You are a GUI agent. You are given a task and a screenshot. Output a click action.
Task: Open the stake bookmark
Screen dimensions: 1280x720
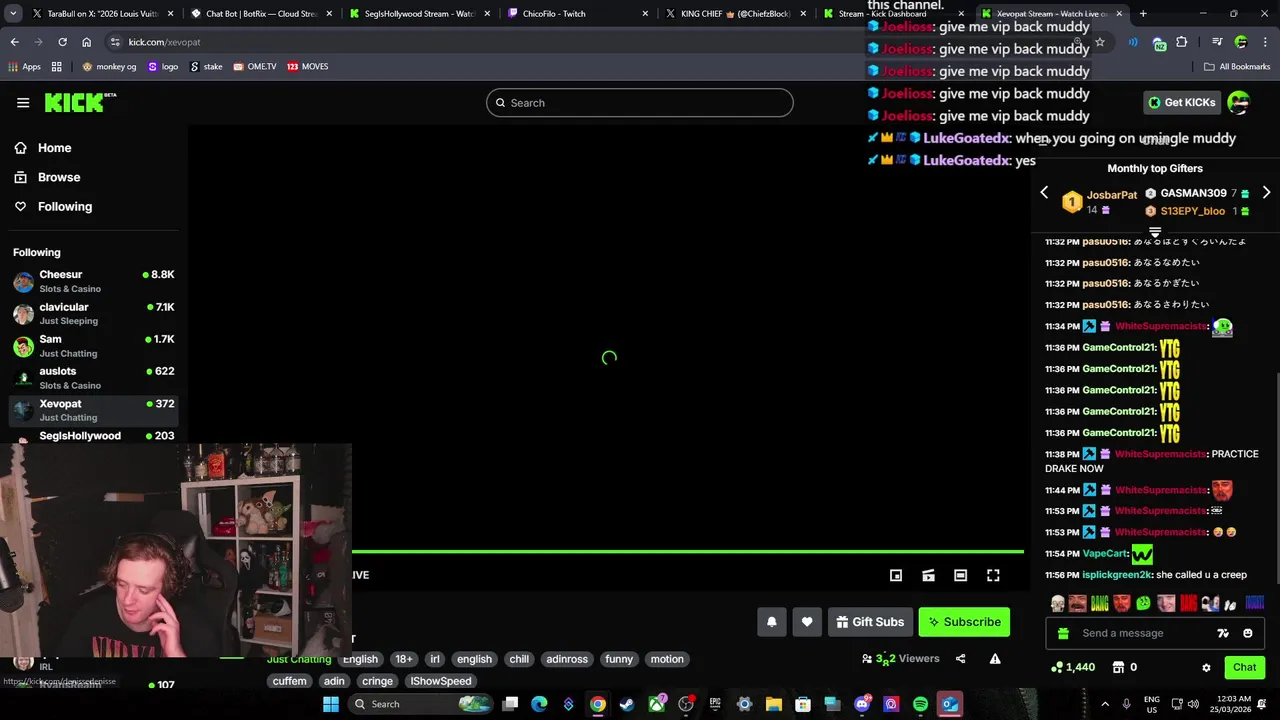click(207, 66)
